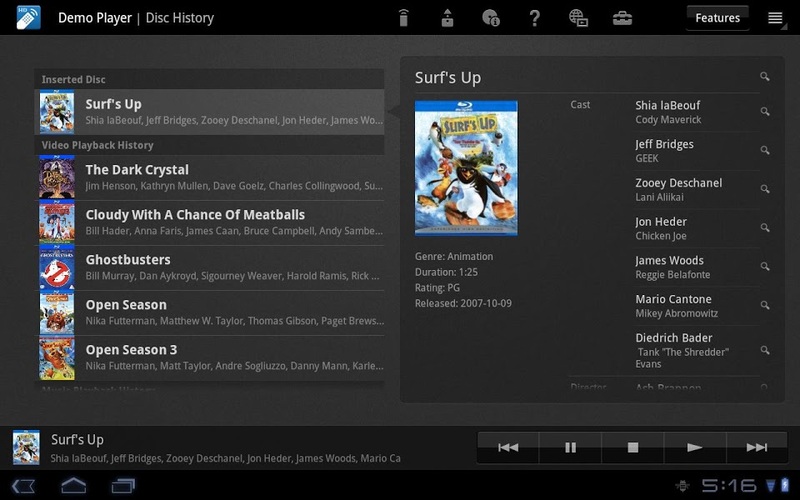The width and height of the screenshot is (800, 500).
Task: Tap the Diedrich Bader cast name
Action: pyautogui.click(x=673, y=338)
